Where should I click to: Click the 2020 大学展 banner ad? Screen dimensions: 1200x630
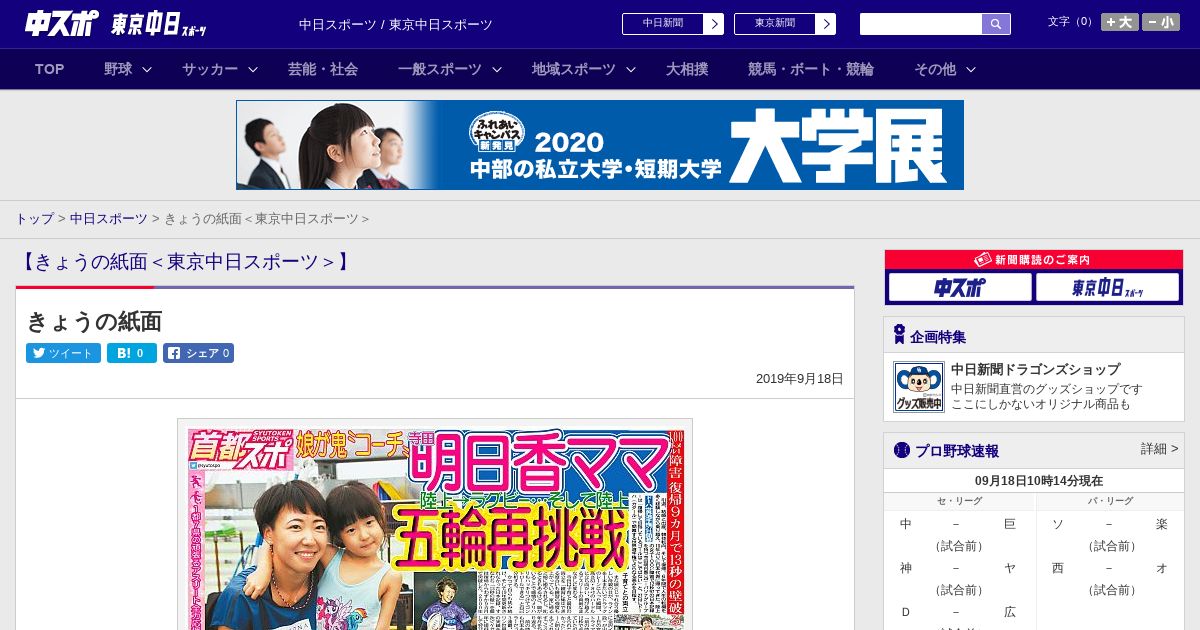click(600, 145)
